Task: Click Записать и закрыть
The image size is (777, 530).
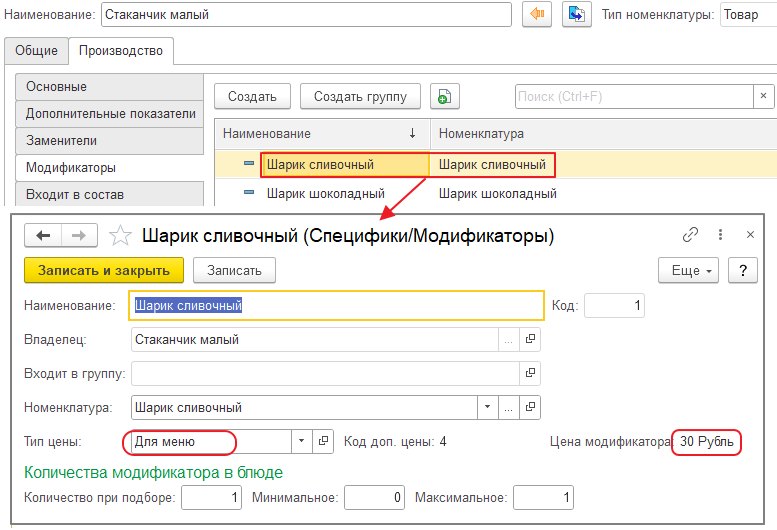Action: pos(104,270)
